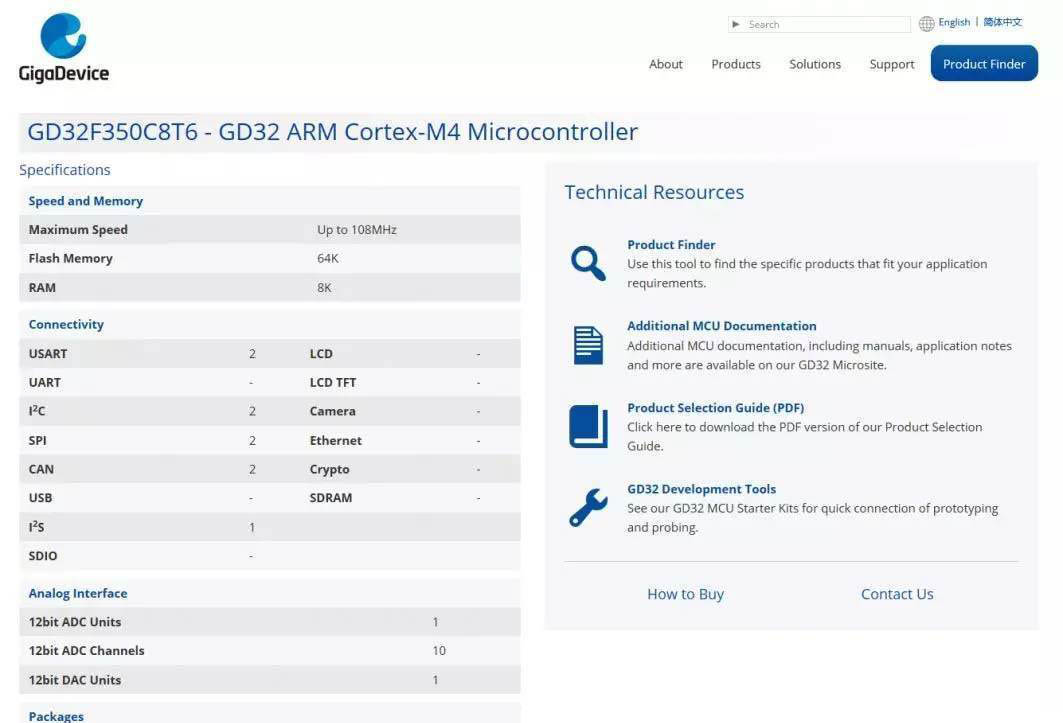Viewport: 1063px width, 723px height.
Task: Click the UART row label
Action: (45, 383)
